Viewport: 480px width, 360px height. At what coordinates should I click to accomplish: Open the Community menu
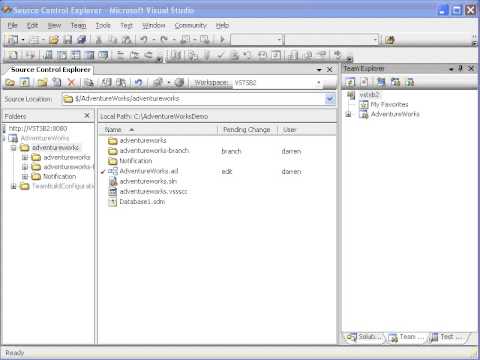191,25
